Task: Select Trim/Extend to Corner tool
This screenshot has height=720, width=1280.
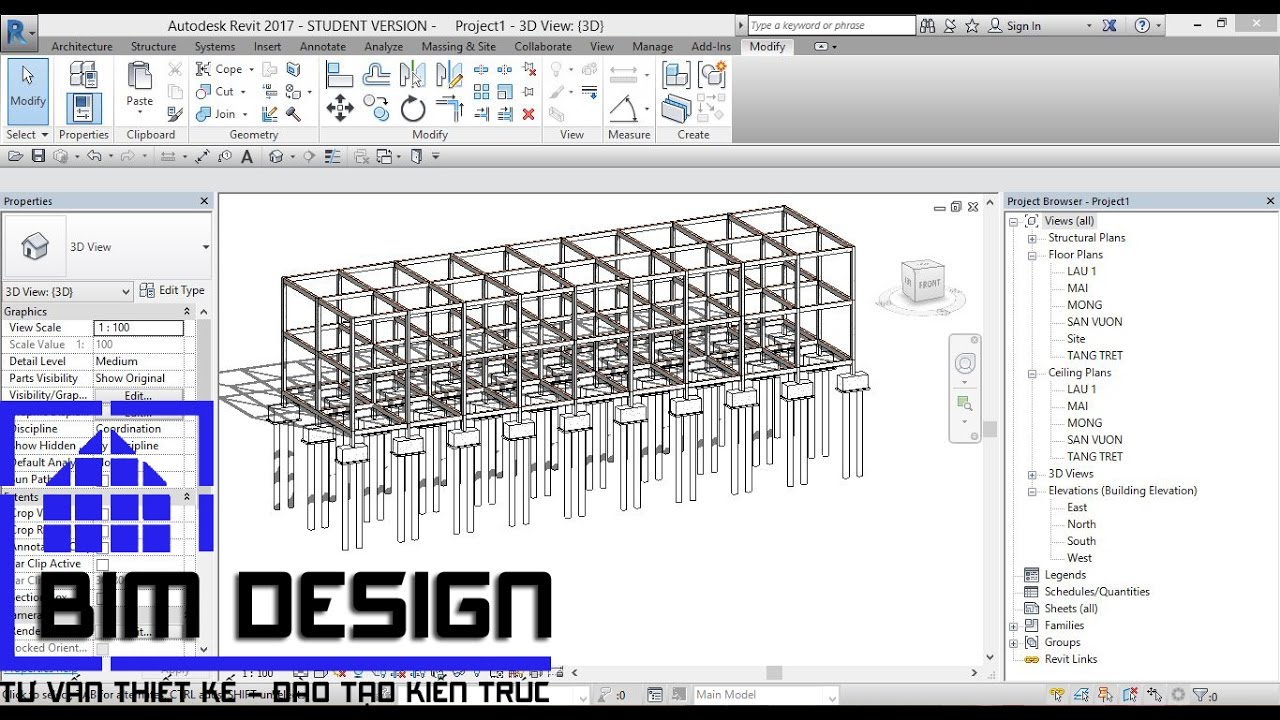Action: tap(449, 108)
